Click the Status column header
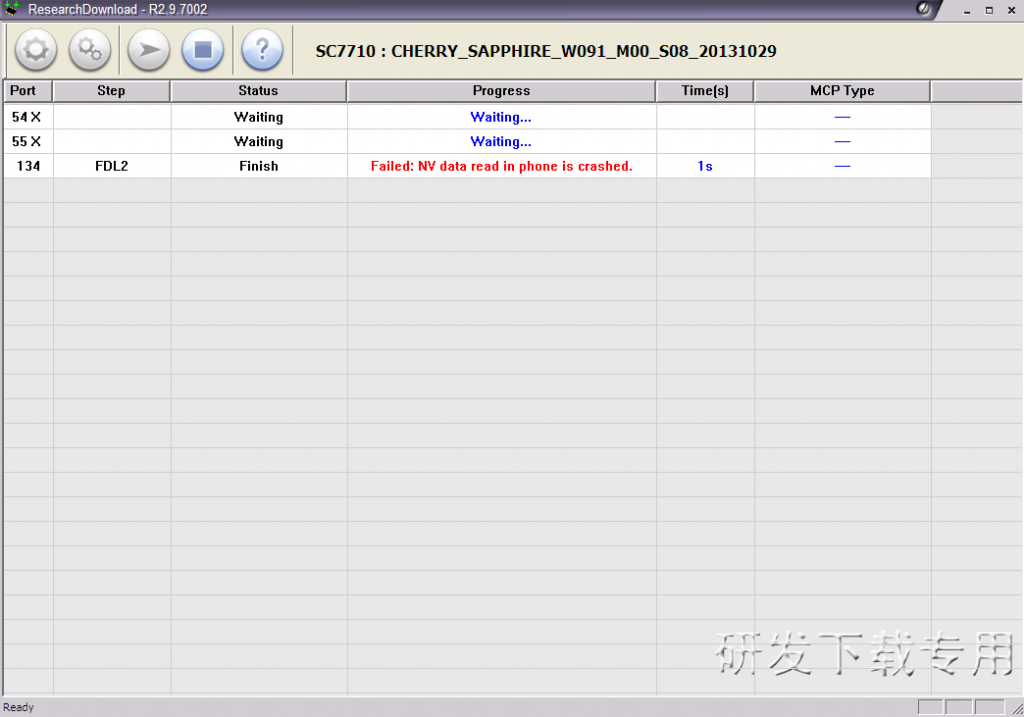1024x717 pixels. click(x=258, y=90)
